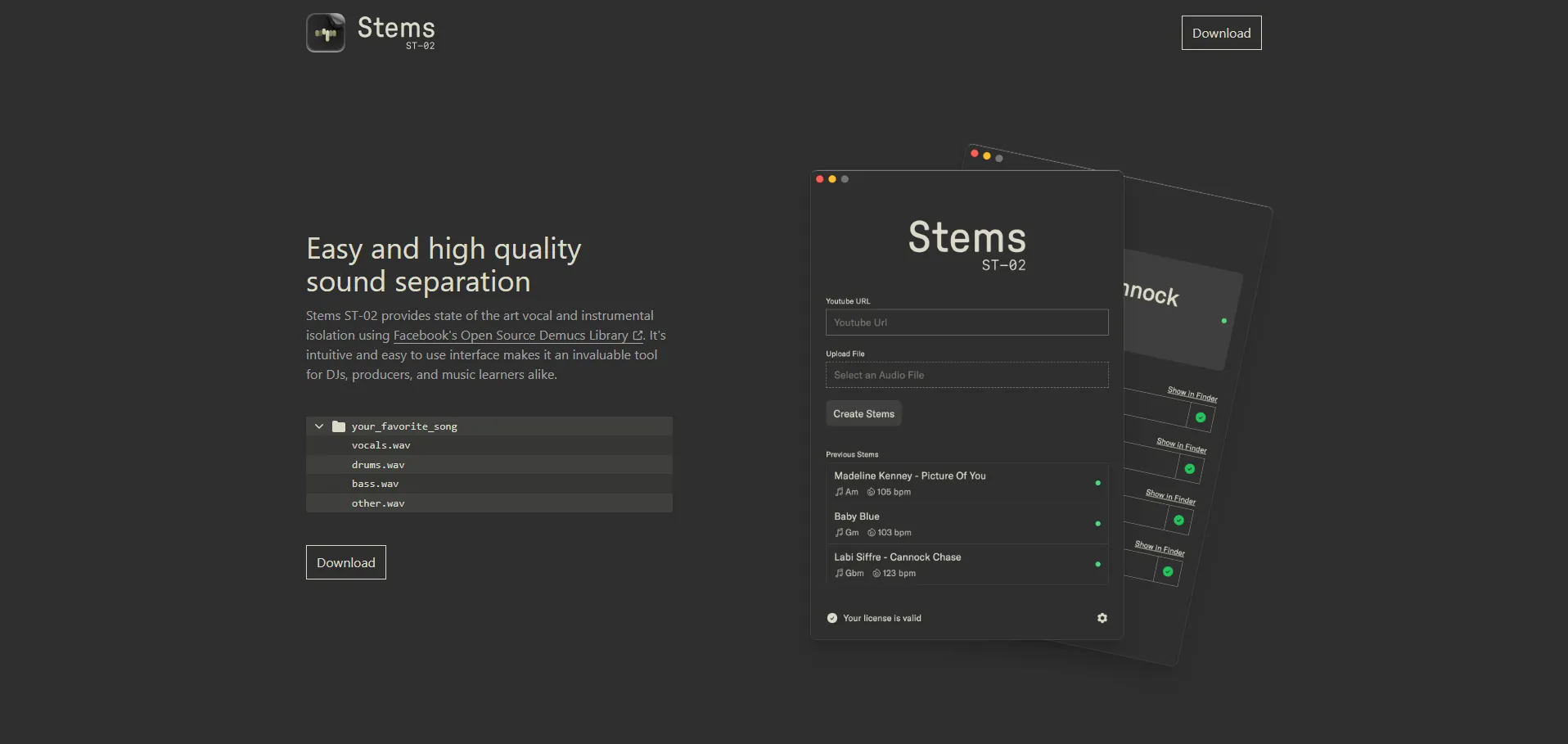The width and height of the screenshot is (1568, 744).
Task: Toggle the topmost green checkmark box
Action: 1201,417
